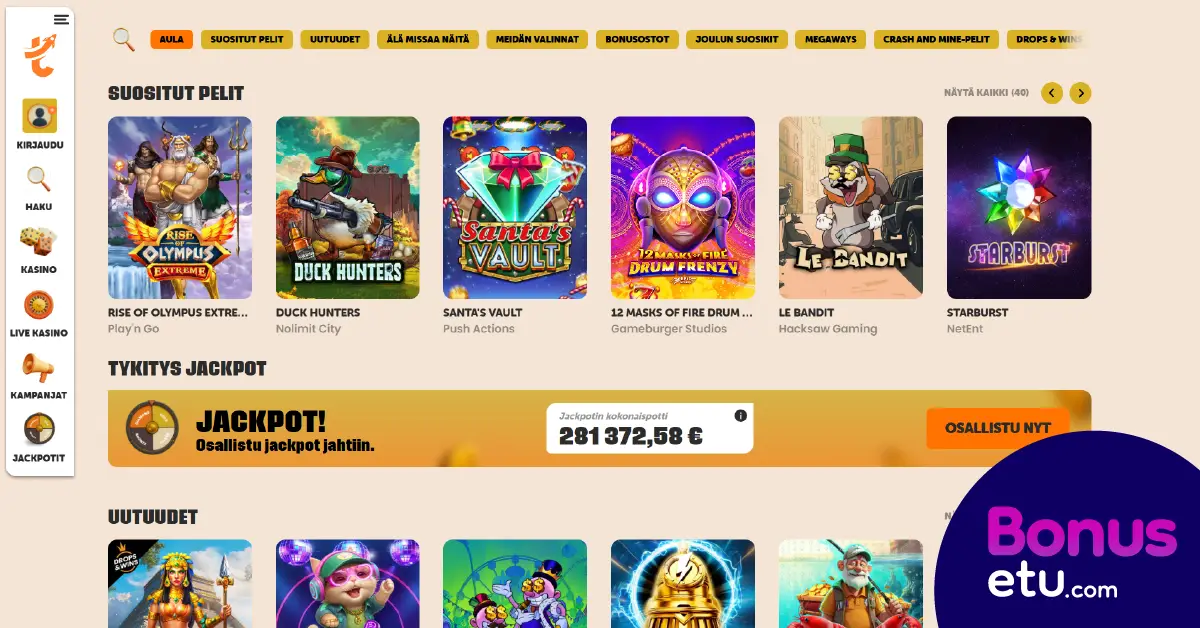The width and height of the screenshot is (1200, 628).
Task: Open the Näytä kaikki (40) link
Action: point(986,93)
